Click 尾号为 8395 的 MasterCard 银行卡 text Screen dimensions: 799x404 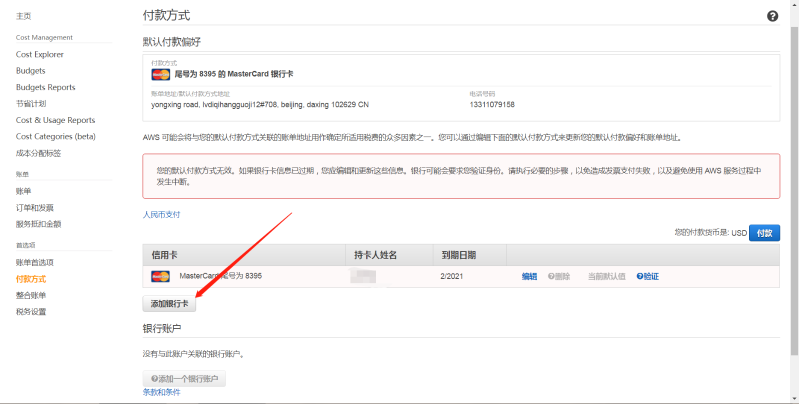point(234,74)
